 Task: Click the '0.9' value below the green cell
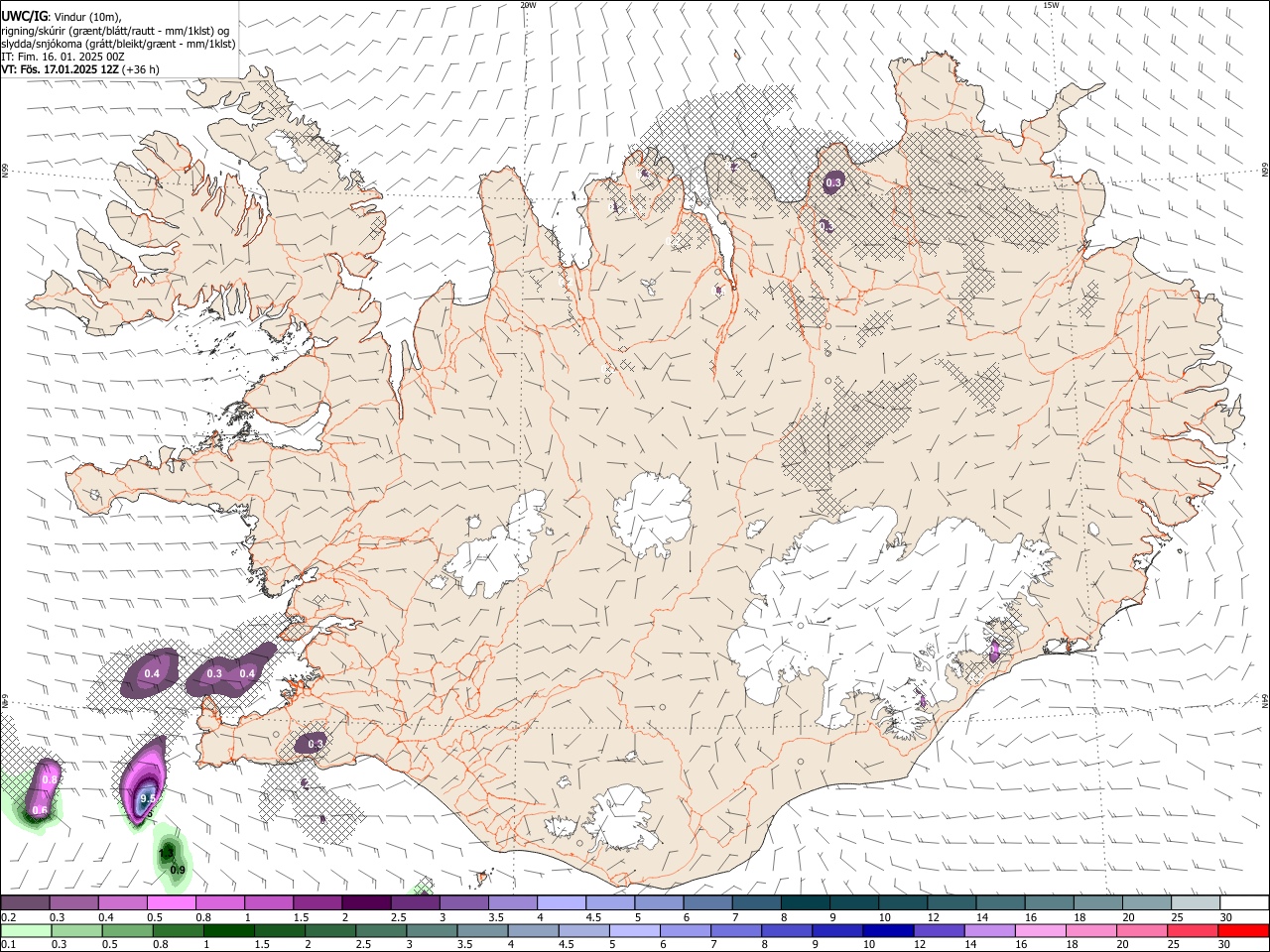(178, 870)
